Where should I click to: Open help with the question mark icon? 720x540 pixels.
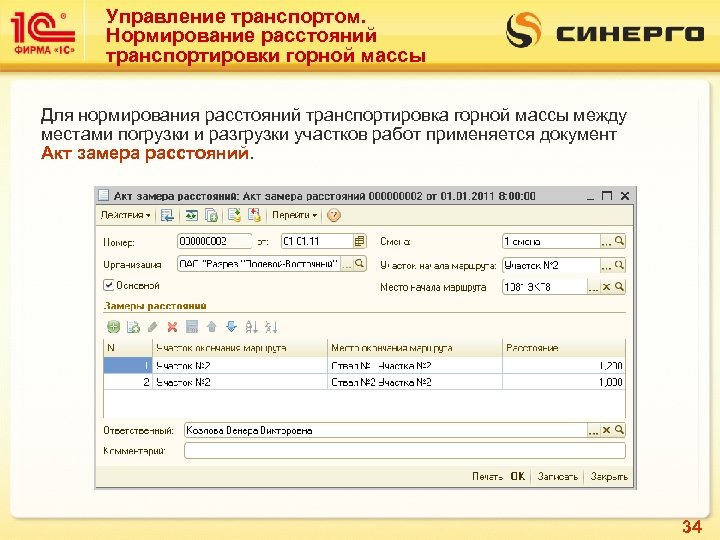point(334,215)
